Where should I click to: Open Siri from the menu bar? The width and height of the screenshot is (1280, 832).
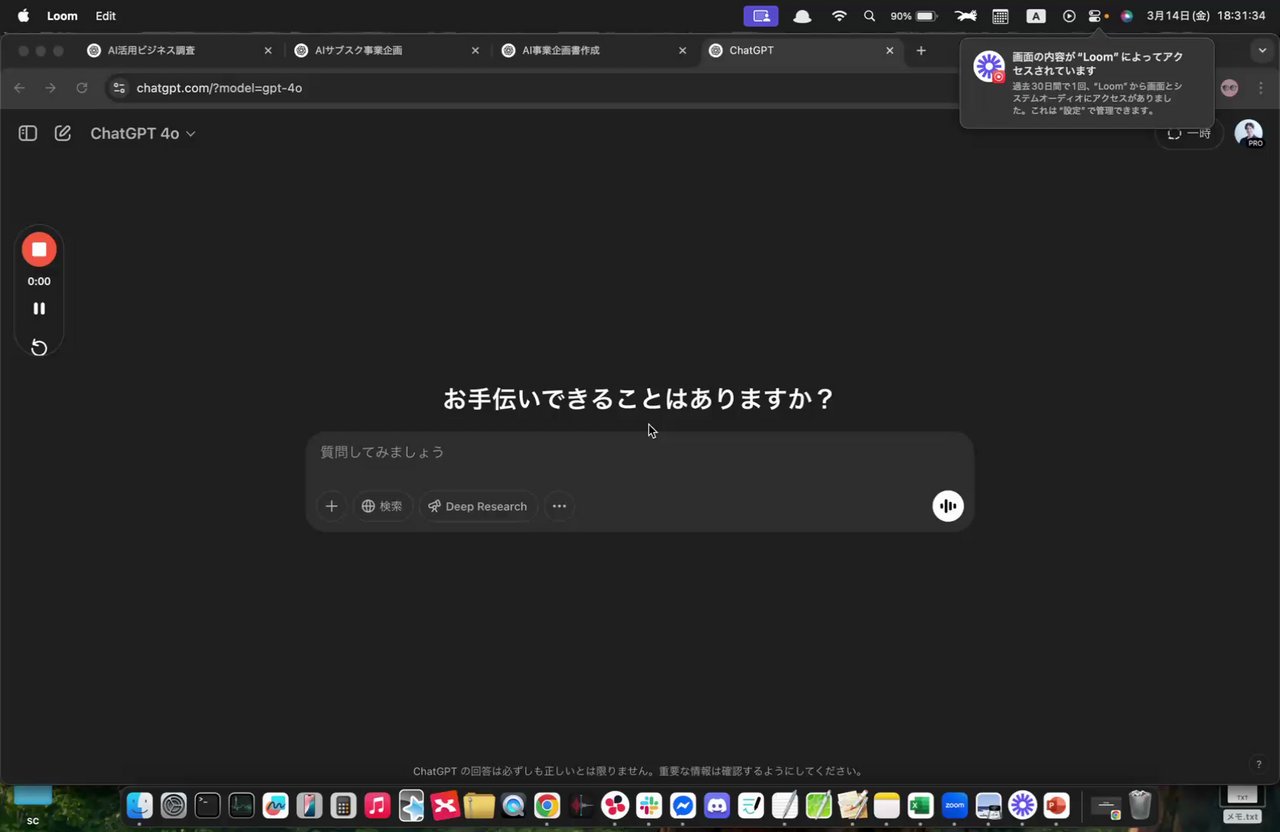[x=1126, y=16]
